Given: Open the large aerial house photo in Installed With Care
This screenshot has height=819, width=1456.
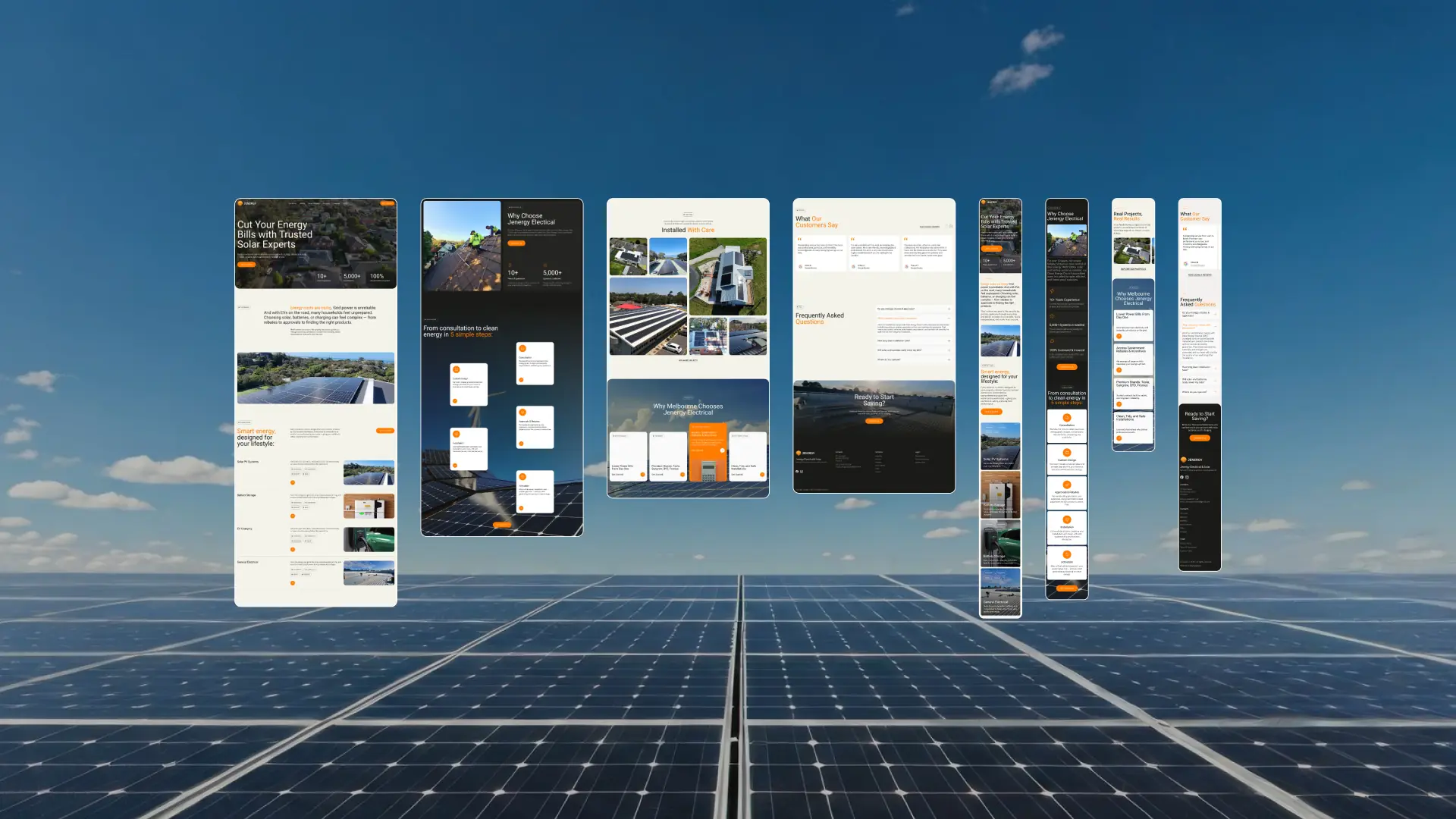Looking at the screenshot, I should (x=728, y=277).
